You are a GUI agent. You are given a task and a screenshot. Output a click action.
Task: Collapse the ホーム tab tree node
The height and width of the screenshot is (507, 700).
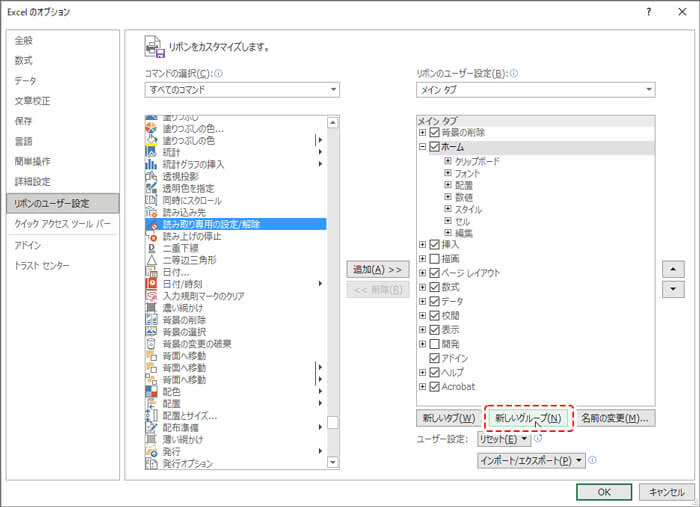coord(422,146)
